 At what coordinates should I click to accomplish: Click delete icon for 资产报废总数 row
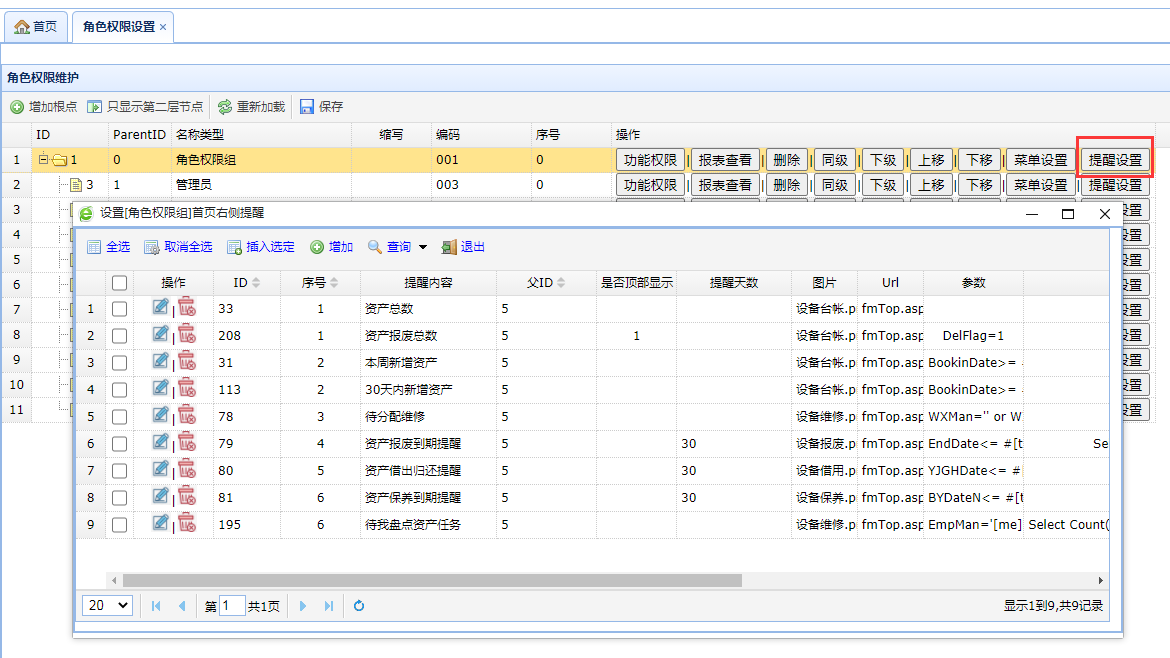pos(187,334)
